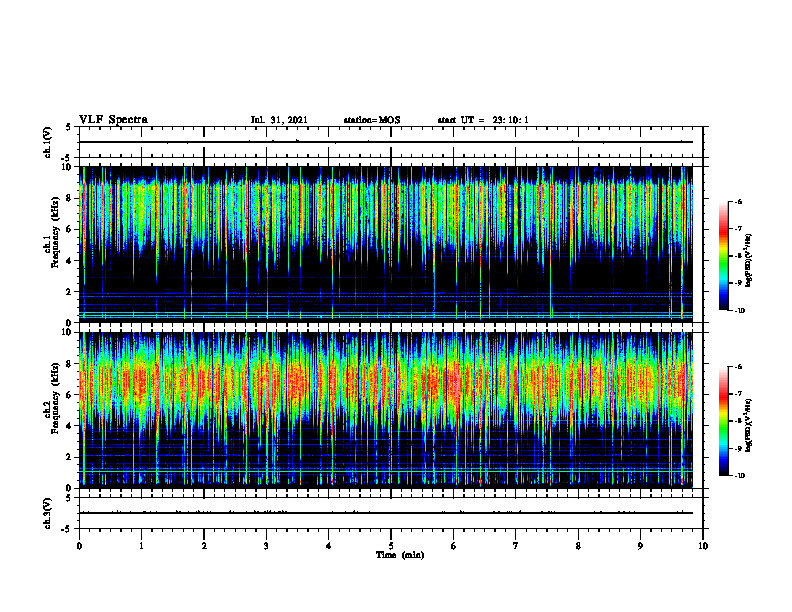Click the "-8" label on ch.1 color bar

[x=738, y=256]
